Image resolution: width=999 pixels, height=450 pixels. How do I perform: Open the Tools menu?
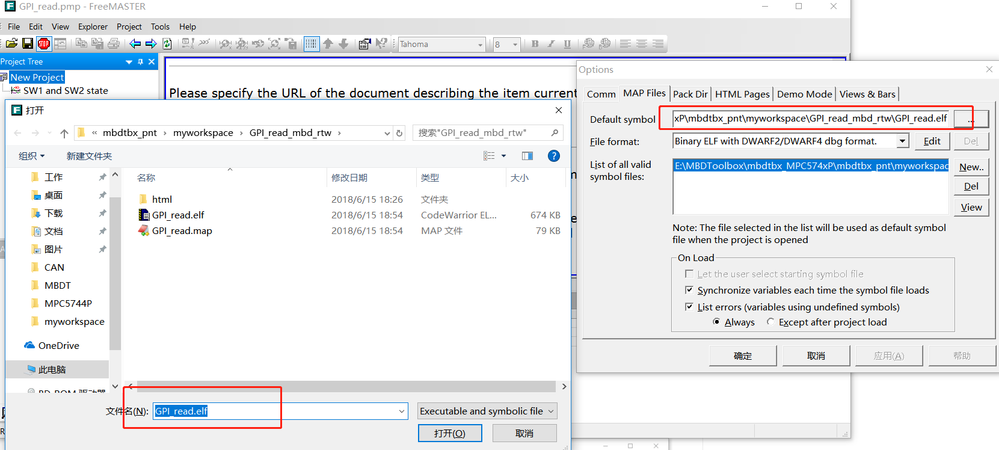[160, 27]
